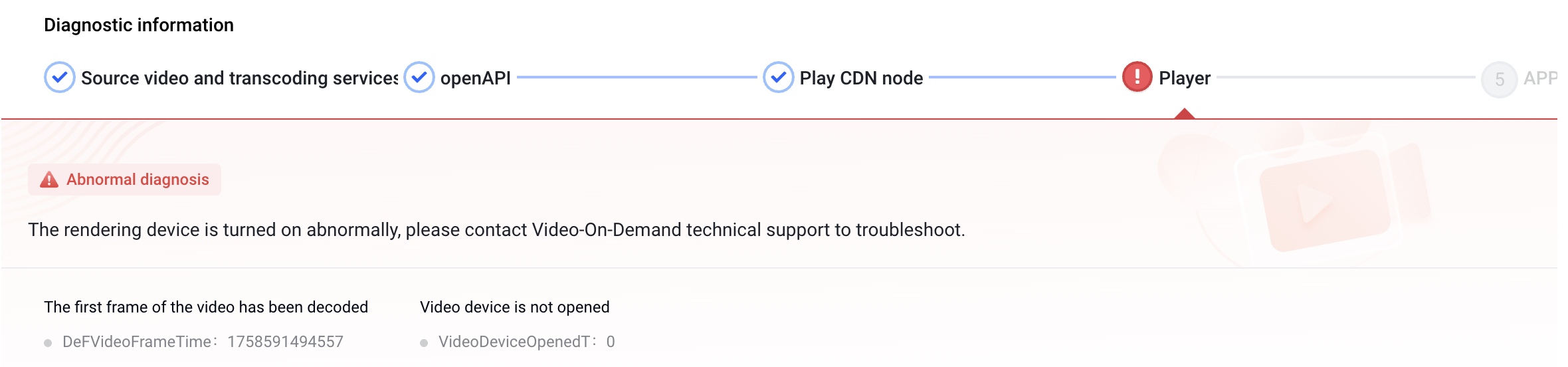The height and width of the screenshot is (367, 1568).
Task: Open the Play CDN node step
Action: click(861, 78)
